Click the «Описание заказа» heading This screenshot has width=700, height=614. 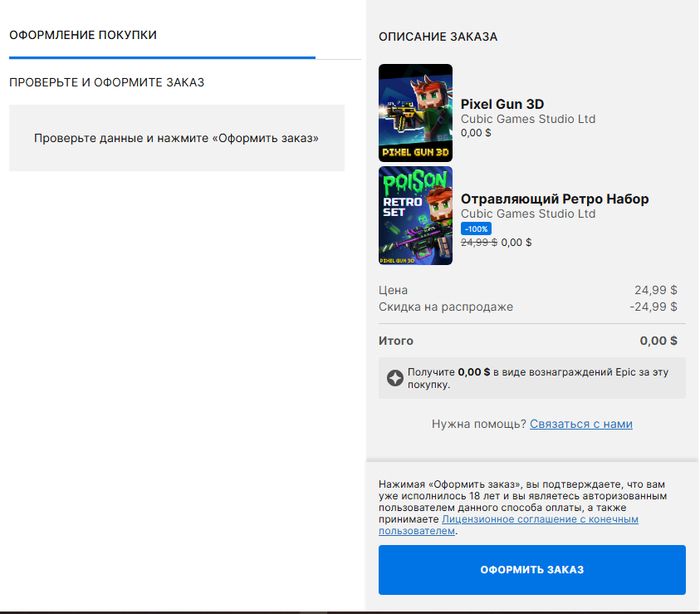click(x=438, y=37)
